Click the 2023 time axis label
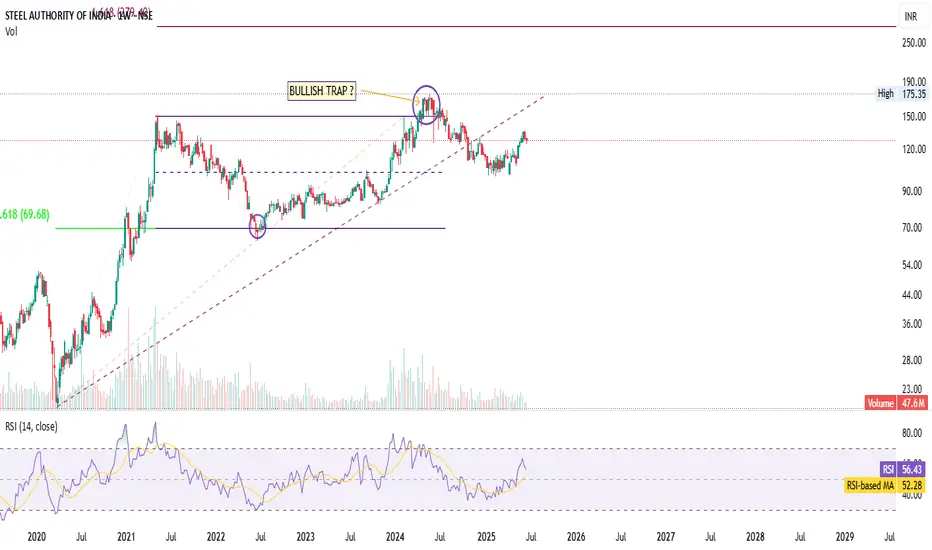Screen dimensions: 932x550 tap(306, 537)
